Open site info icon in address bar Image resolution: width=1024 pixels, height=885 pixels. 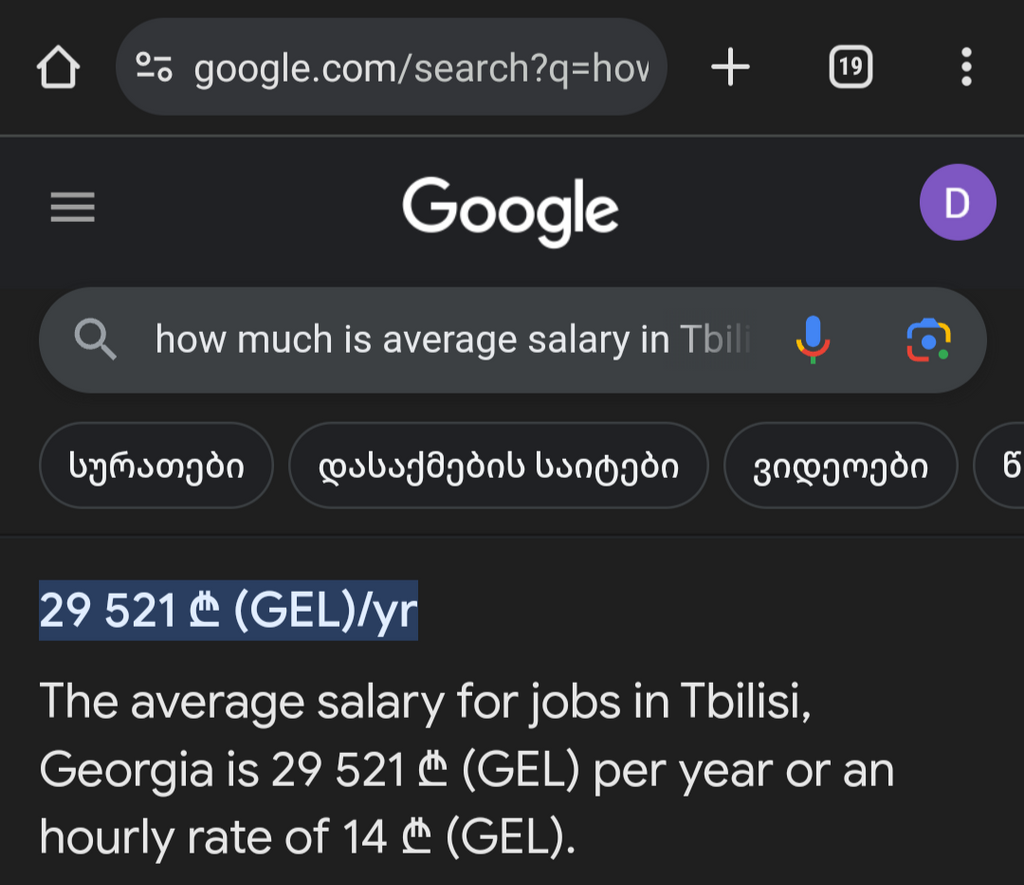(154, 67)
